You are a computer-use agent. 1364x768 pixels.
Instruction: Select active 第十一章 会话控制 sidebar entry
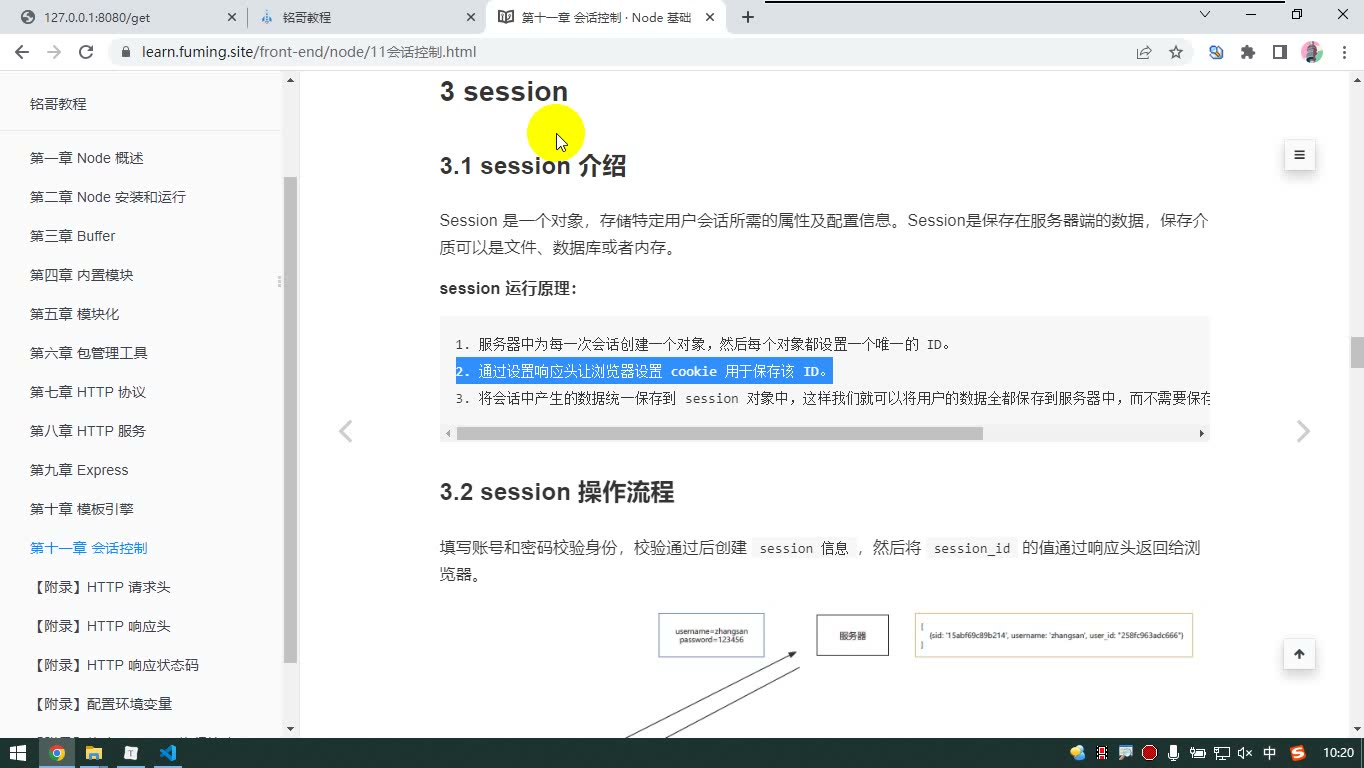[89, 548]
